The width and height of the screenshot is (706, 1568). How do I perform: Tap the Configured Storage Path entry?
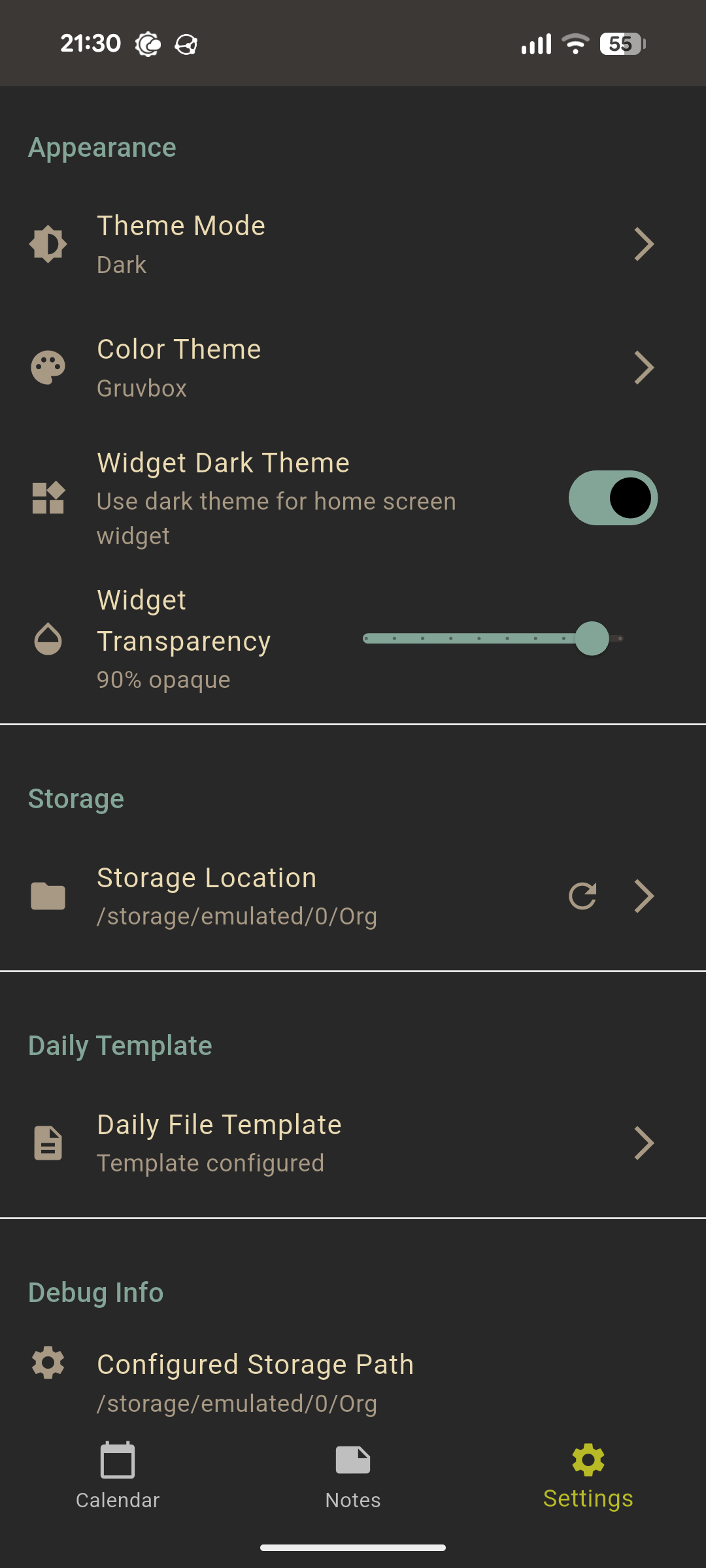(x=255, y=1382)
